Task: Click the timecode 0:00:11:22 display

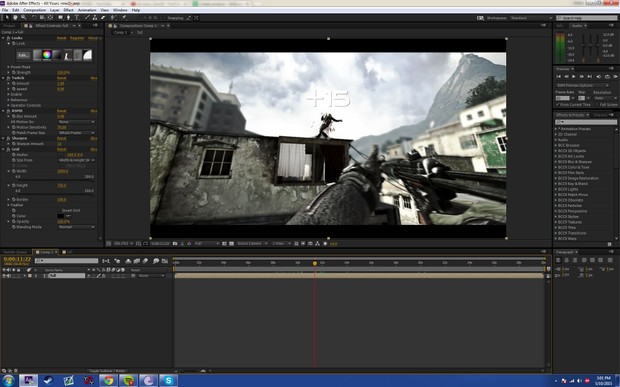Action: [17, 259]
